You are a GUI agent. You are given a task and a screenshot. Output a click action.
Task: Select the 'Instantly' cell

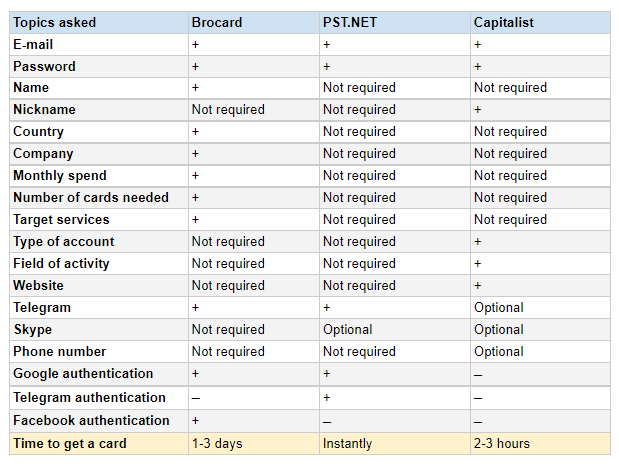tap(348, 444)
